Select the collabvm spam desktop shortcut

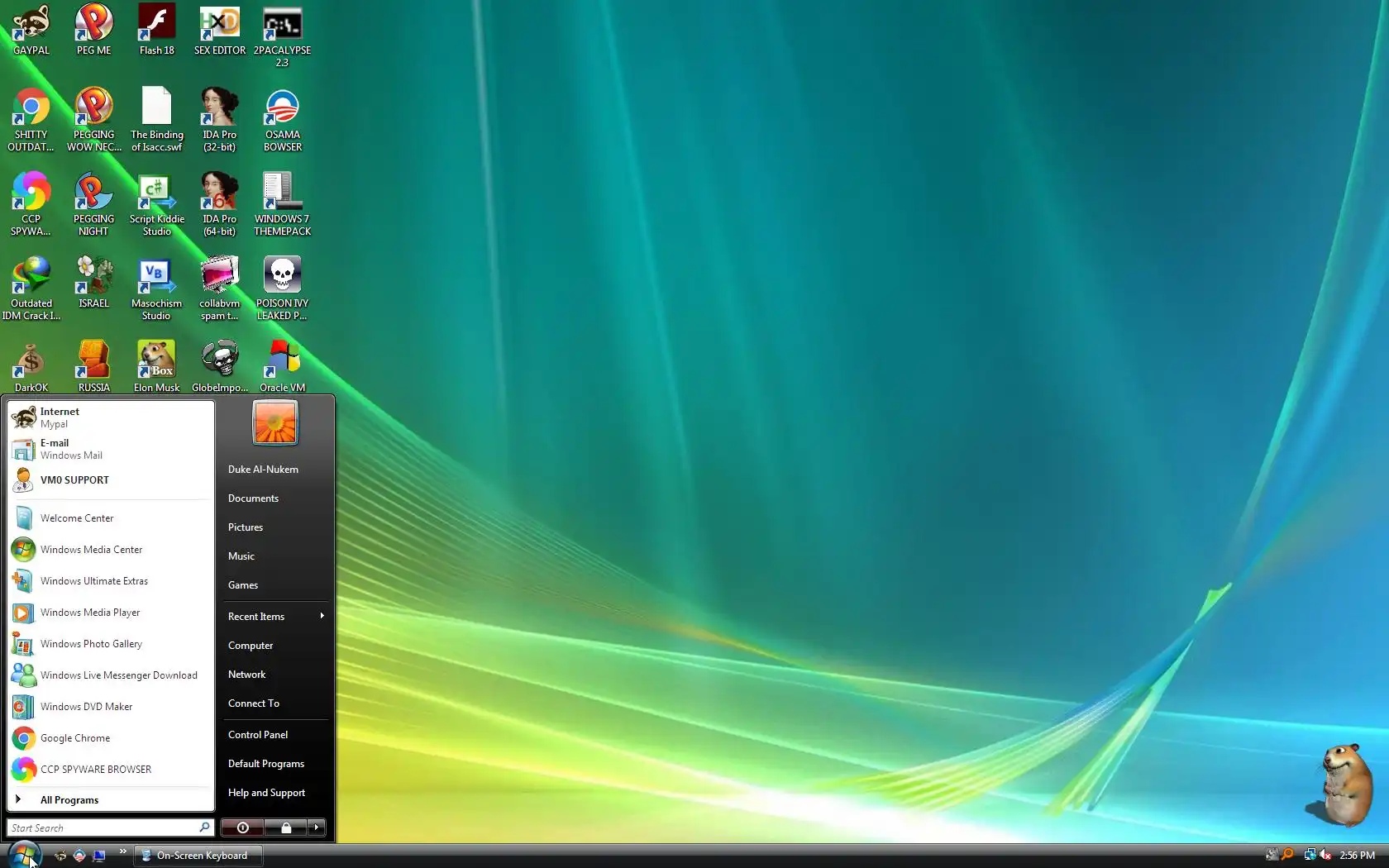(219, 289)
